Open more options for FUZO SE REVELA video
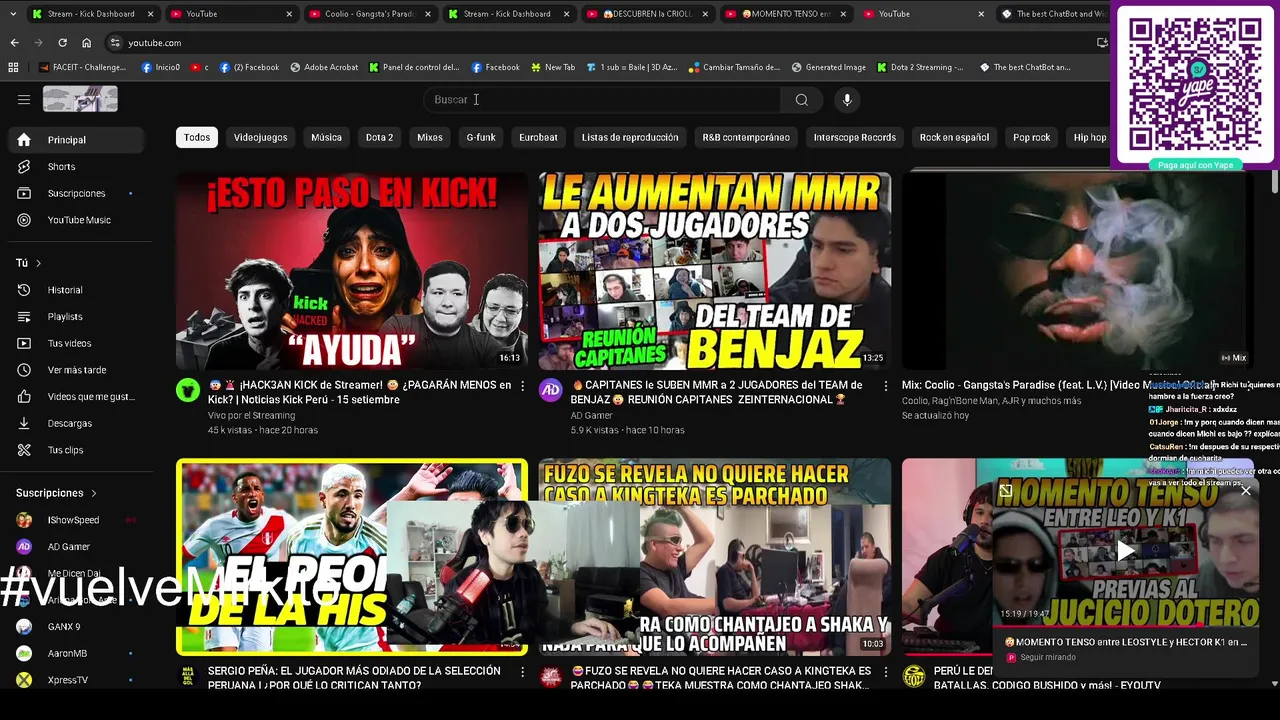 point(885,672)
